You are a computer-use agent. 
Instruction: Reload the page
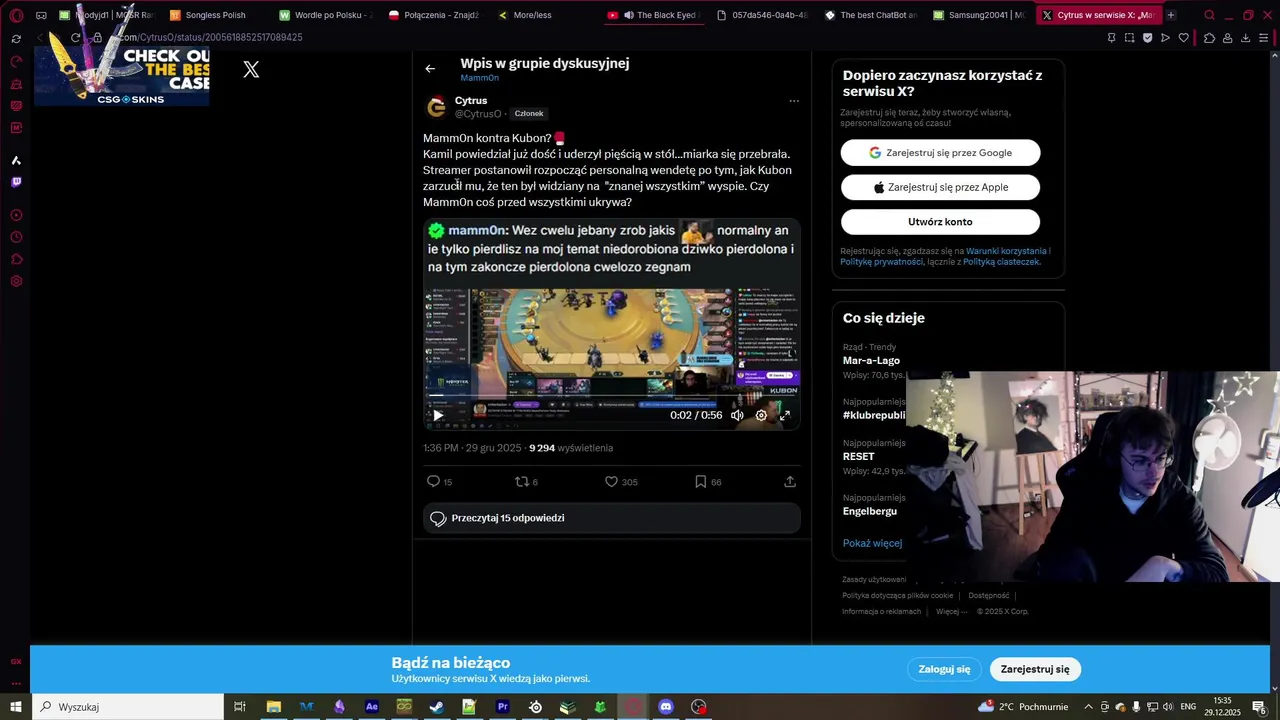[75, 38]
